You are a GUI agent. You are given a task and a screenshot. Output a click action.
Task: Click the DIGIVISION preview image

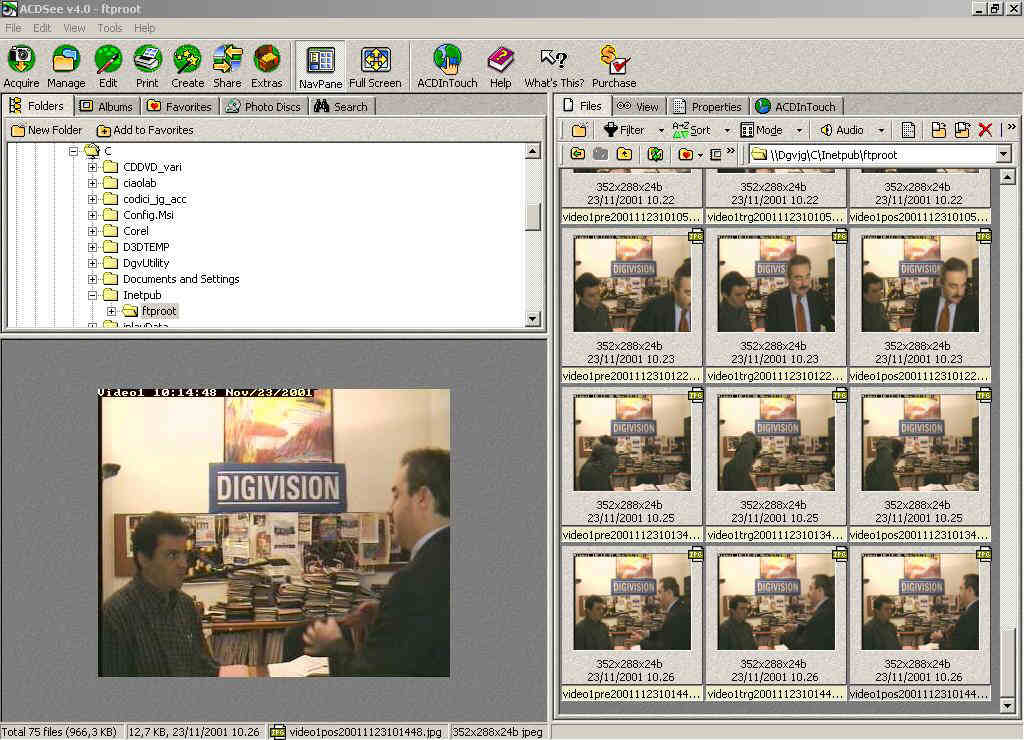pyautogui.click(x=274, y=532)
